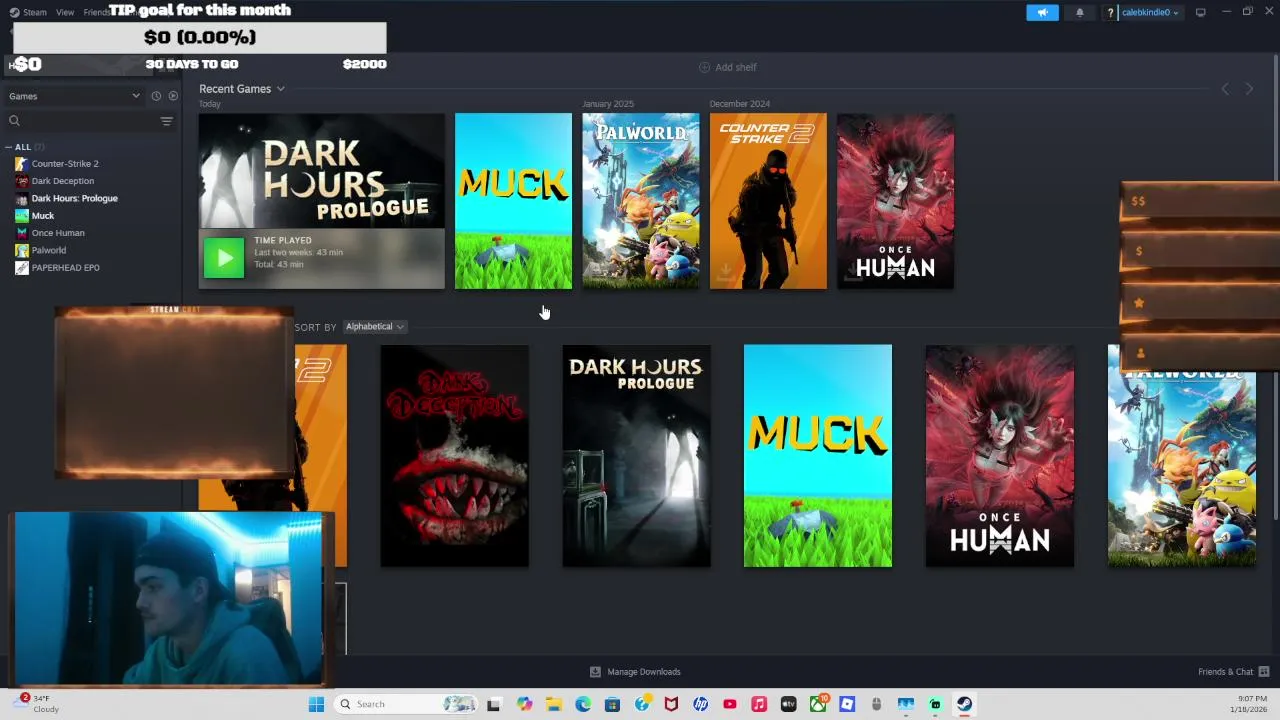Screen dimensions: 1280x720
Task: Open Microsoft Edge from taskbar
Action: (x=583, y=704)
